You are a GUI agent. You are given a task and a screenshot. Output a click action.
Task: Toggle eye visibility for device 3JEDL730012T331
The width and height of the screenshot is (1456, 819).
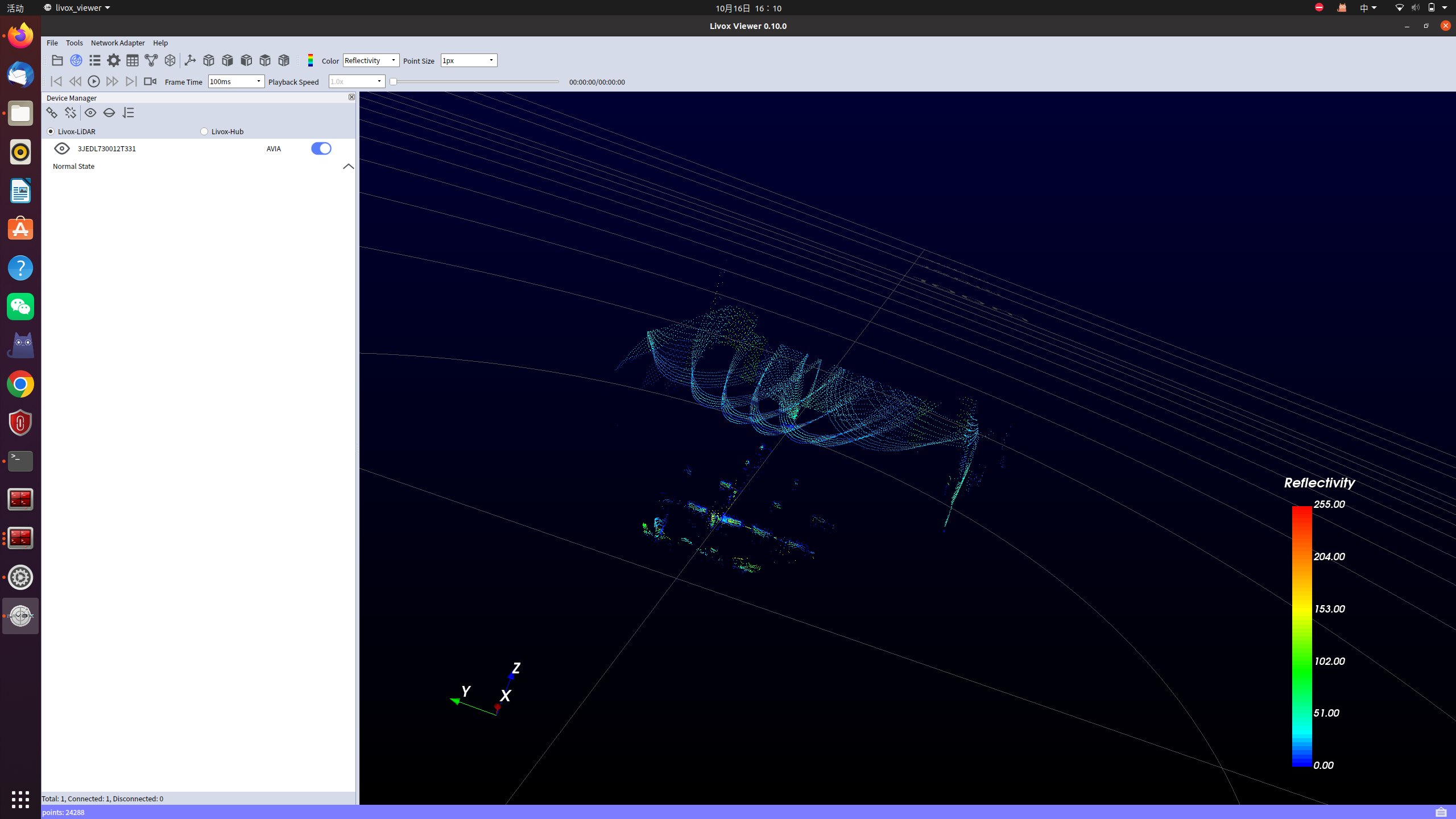pyautogui.click(x=62, y=148)
